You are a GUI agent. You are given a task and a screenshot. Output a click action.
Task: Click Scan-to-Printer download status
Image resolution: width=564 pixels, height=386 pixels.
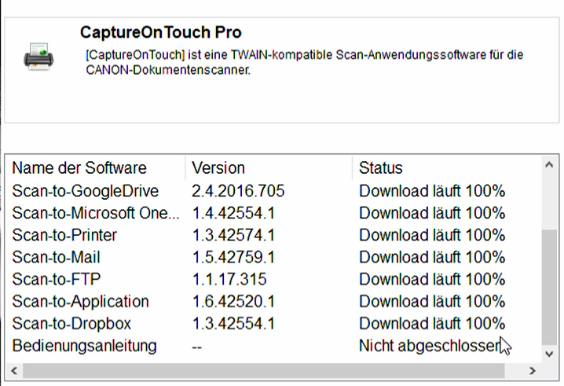[432, 235]
